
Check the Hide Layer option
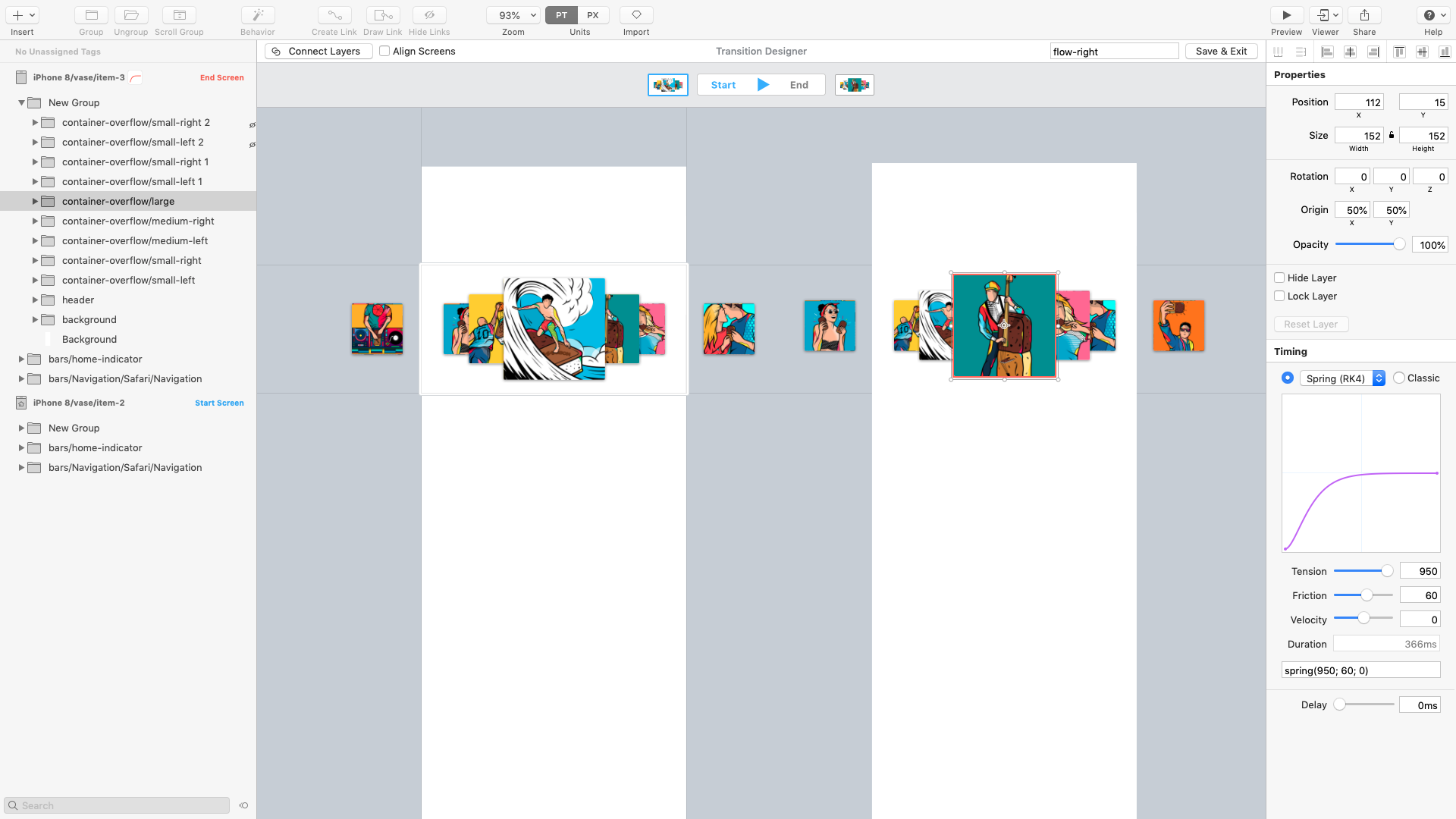pos(1279,278)
